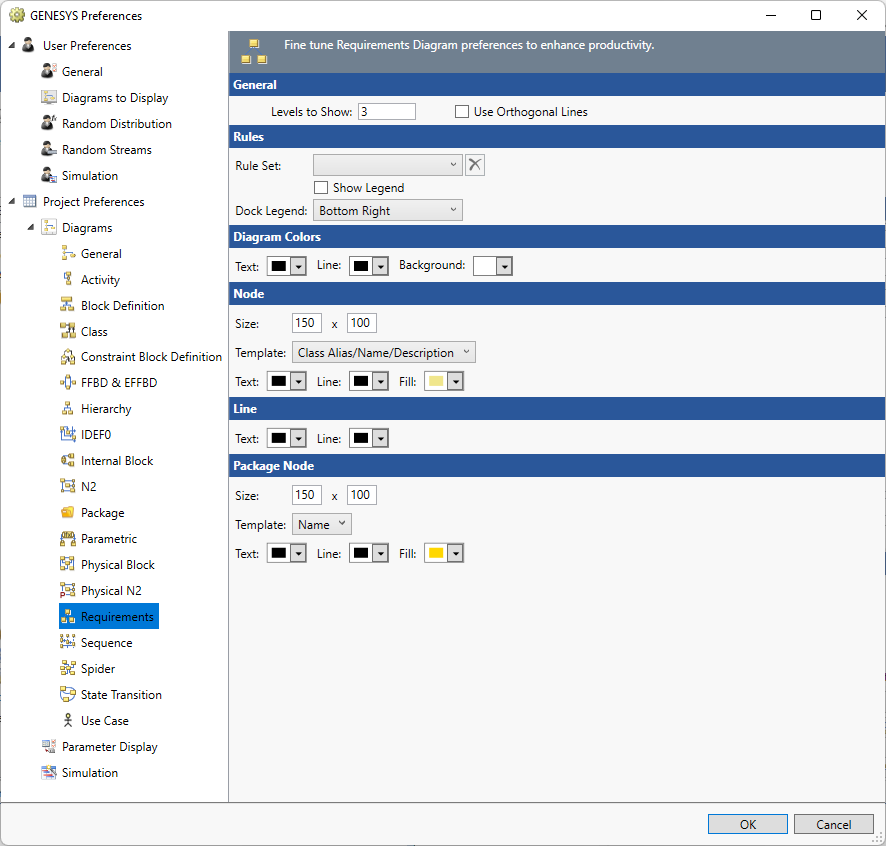
Task: Click the Parameter Display icon
Action: [49, 747]
